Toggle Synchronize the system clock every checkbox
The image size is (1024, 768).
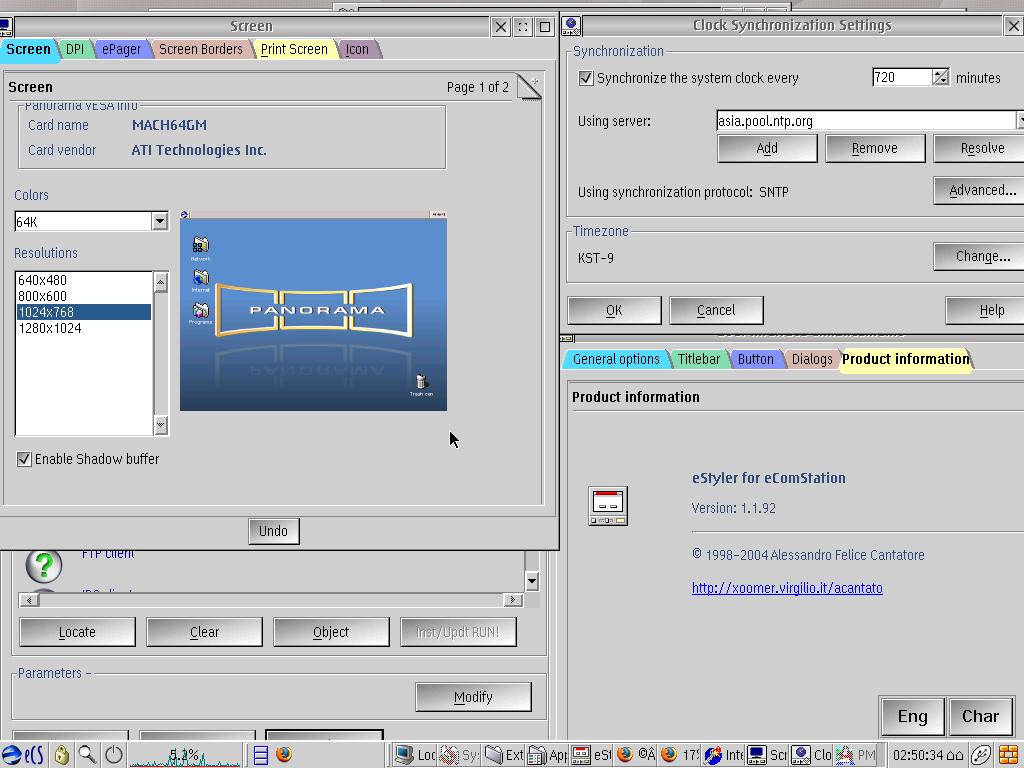pyautogui.click(x=586, y=78)
